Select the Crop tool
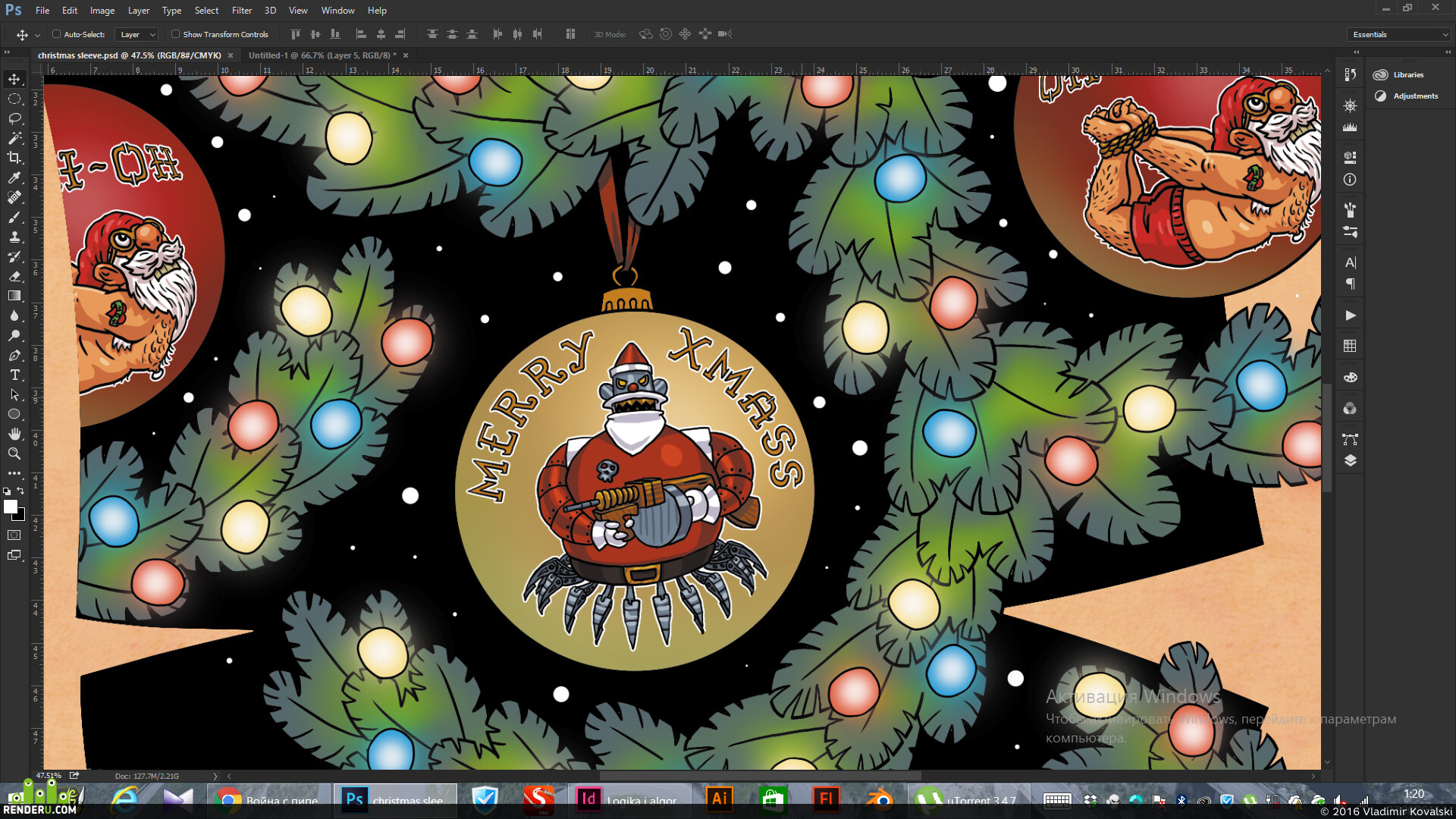 [14, 158]
